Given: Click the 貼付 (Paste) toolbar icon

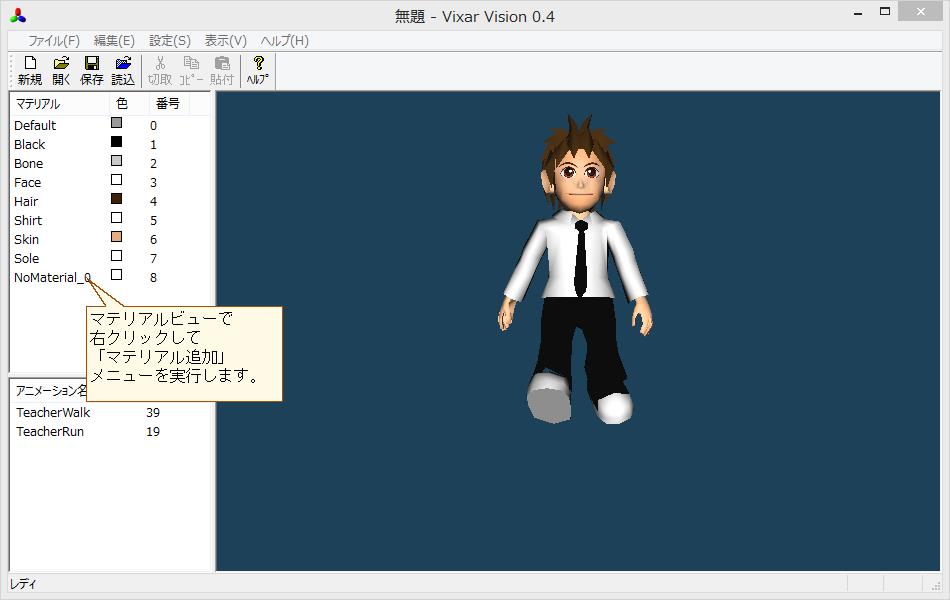Looking at the screenshot, I should [222, 68].
